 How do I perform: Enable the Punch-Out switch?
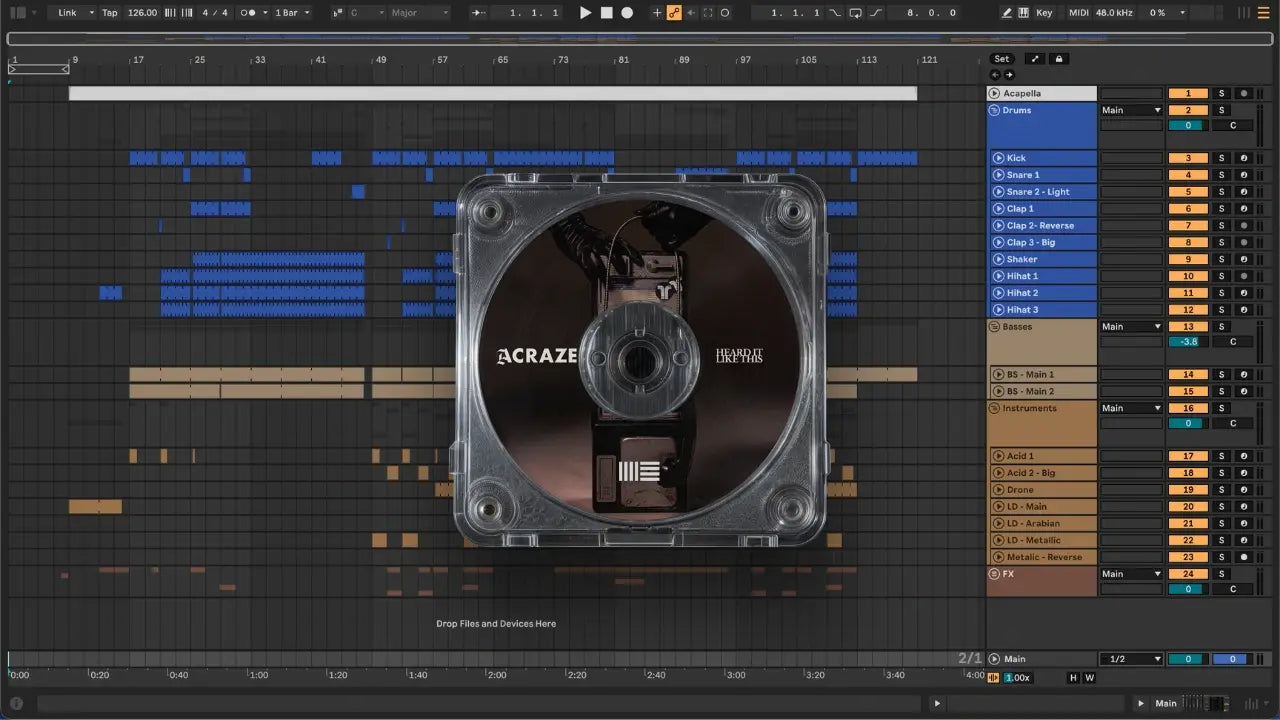[x=876, y=13]
